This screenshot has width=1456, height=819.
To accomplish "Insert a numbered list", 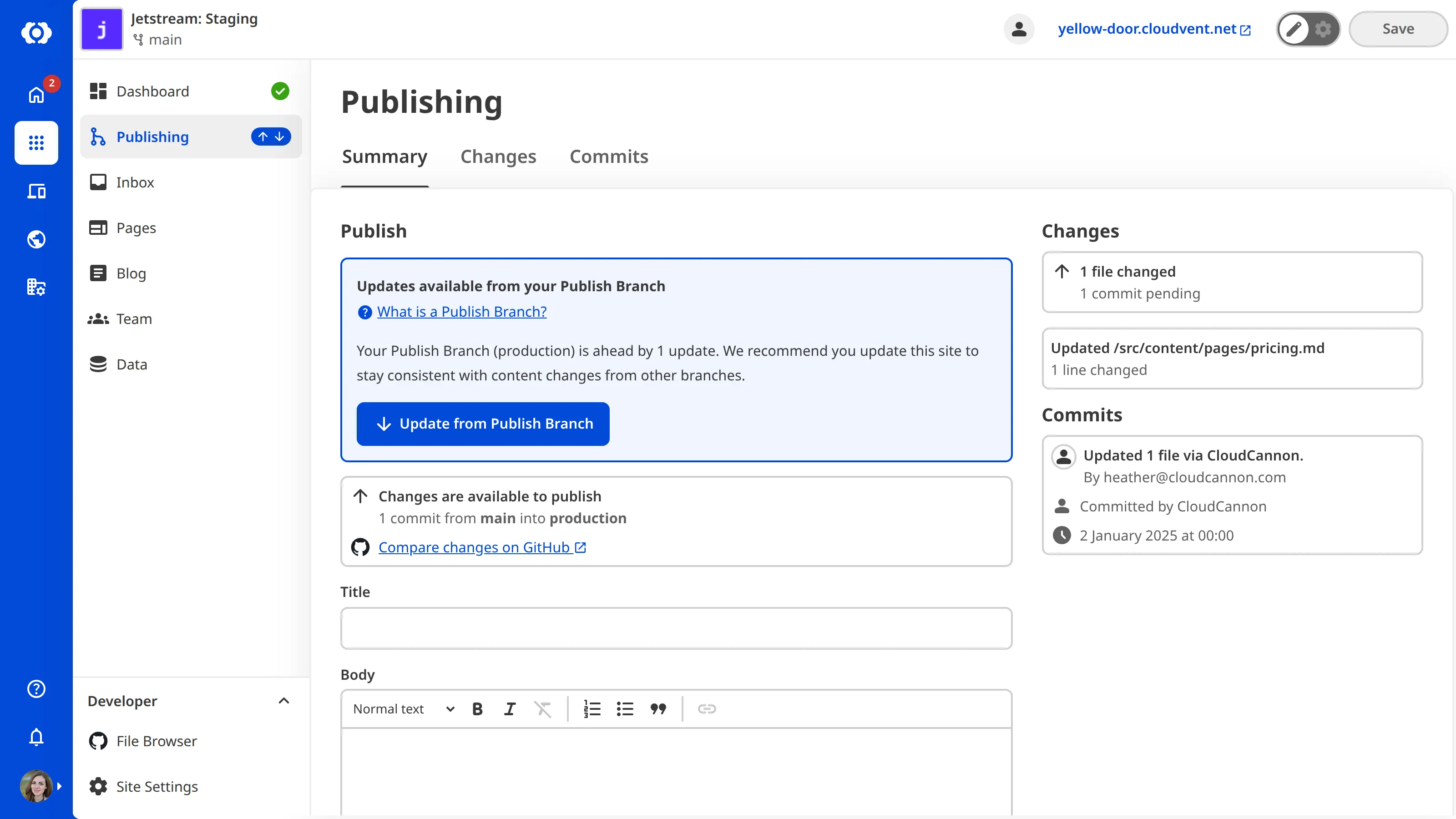I will click(592, 709).
